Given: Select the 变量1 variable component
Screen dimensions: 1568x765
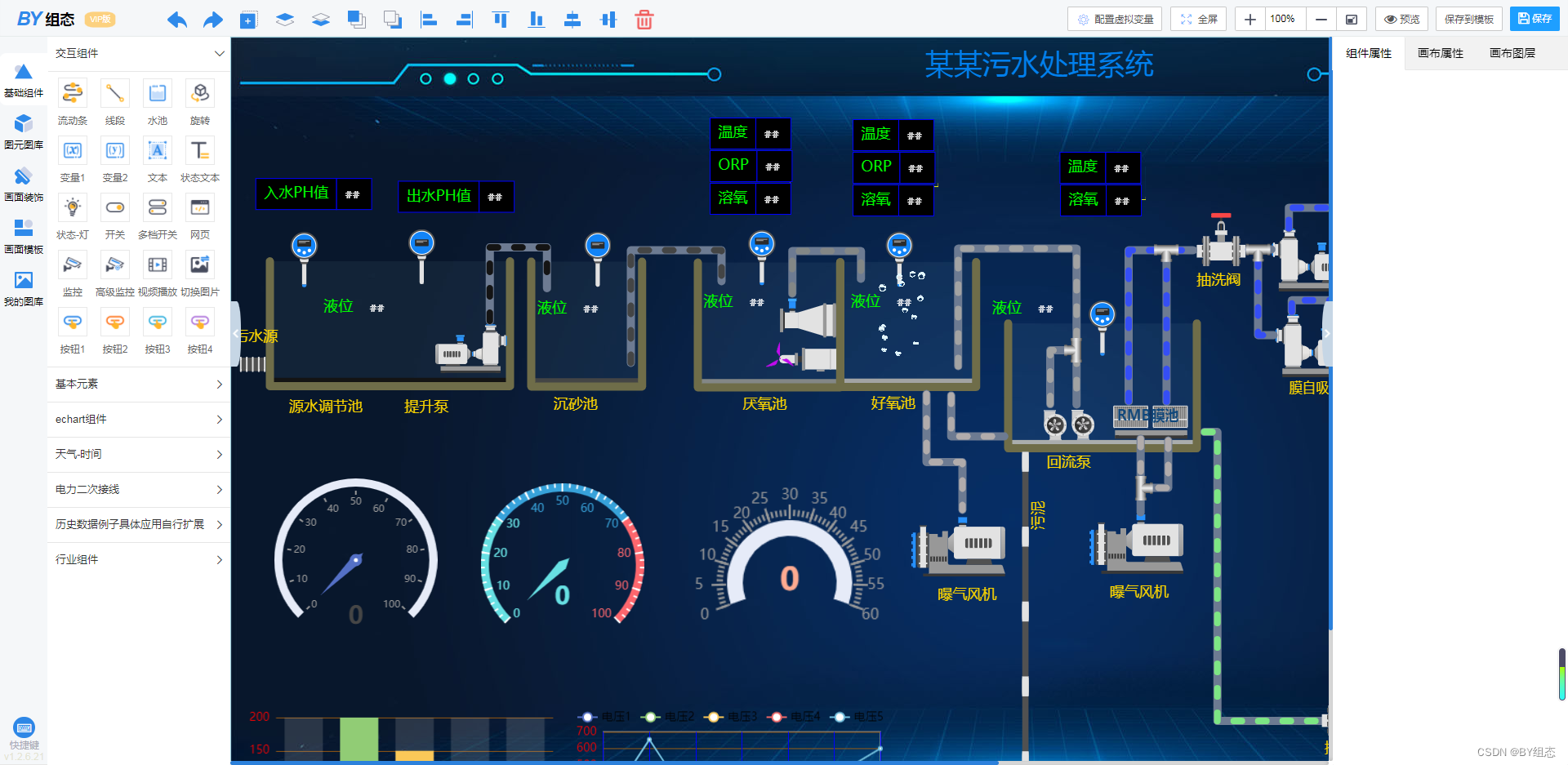Looking at the screenshot, I should tap(73, 150).
